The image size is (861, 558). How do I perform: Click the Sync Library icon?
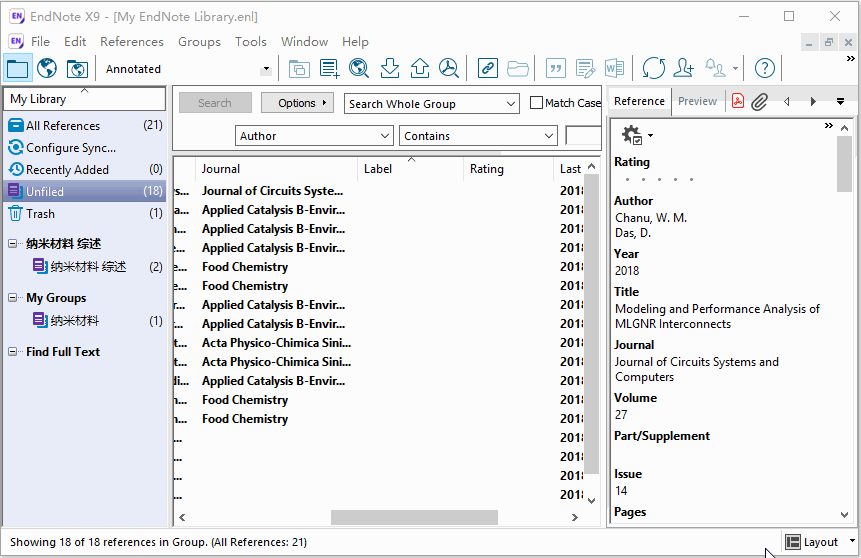[x=653, y=69]
